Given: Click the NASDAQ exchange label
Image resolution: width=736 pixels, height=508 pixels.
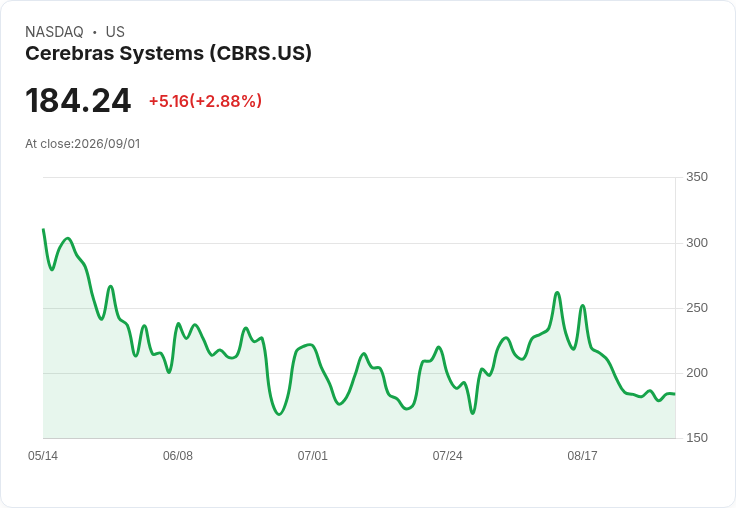Looking at the screenshot, I should [x=54, y=32].
